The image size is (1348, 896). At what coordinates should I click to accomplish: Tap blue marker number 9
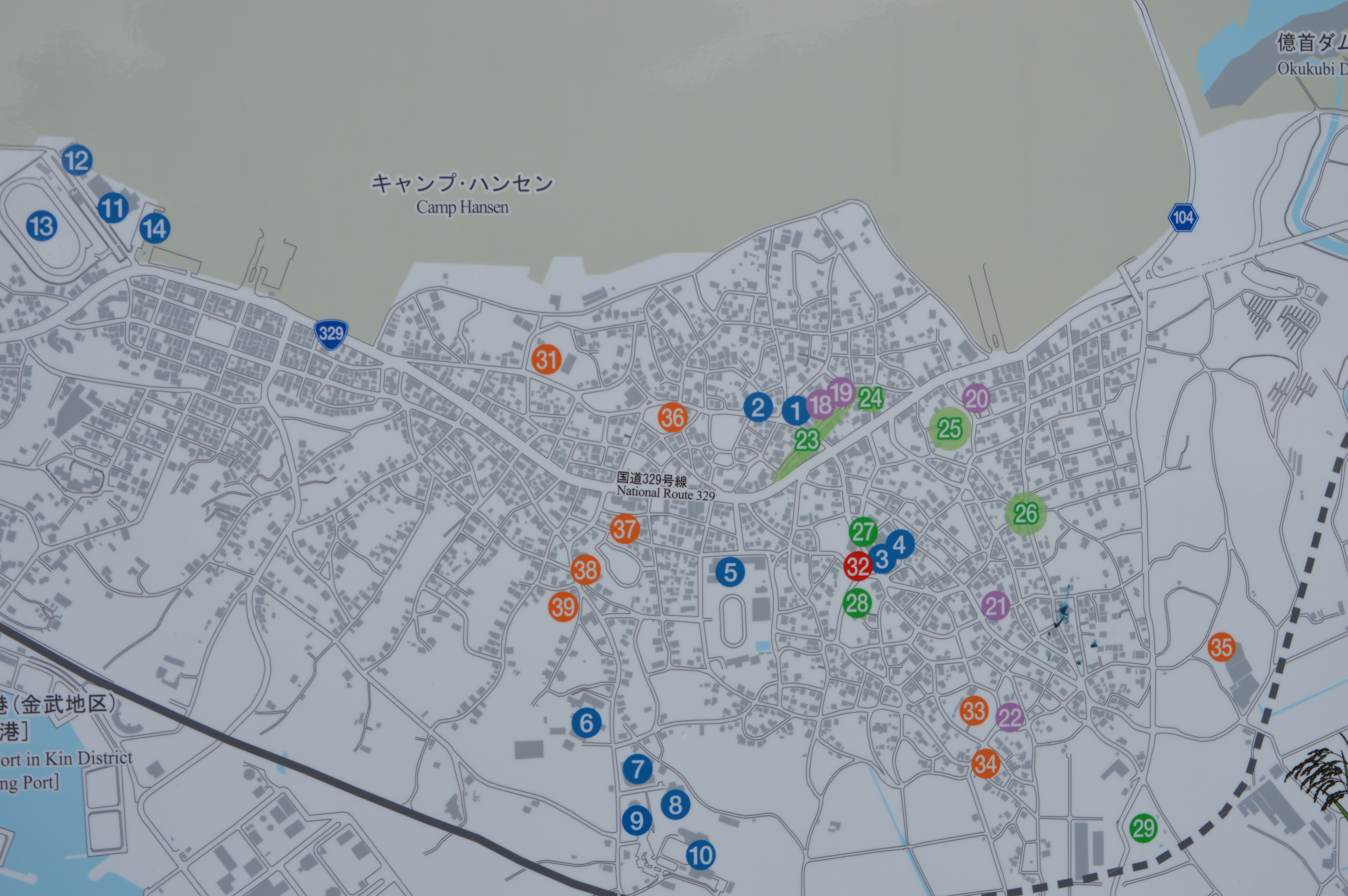(637, 821)
